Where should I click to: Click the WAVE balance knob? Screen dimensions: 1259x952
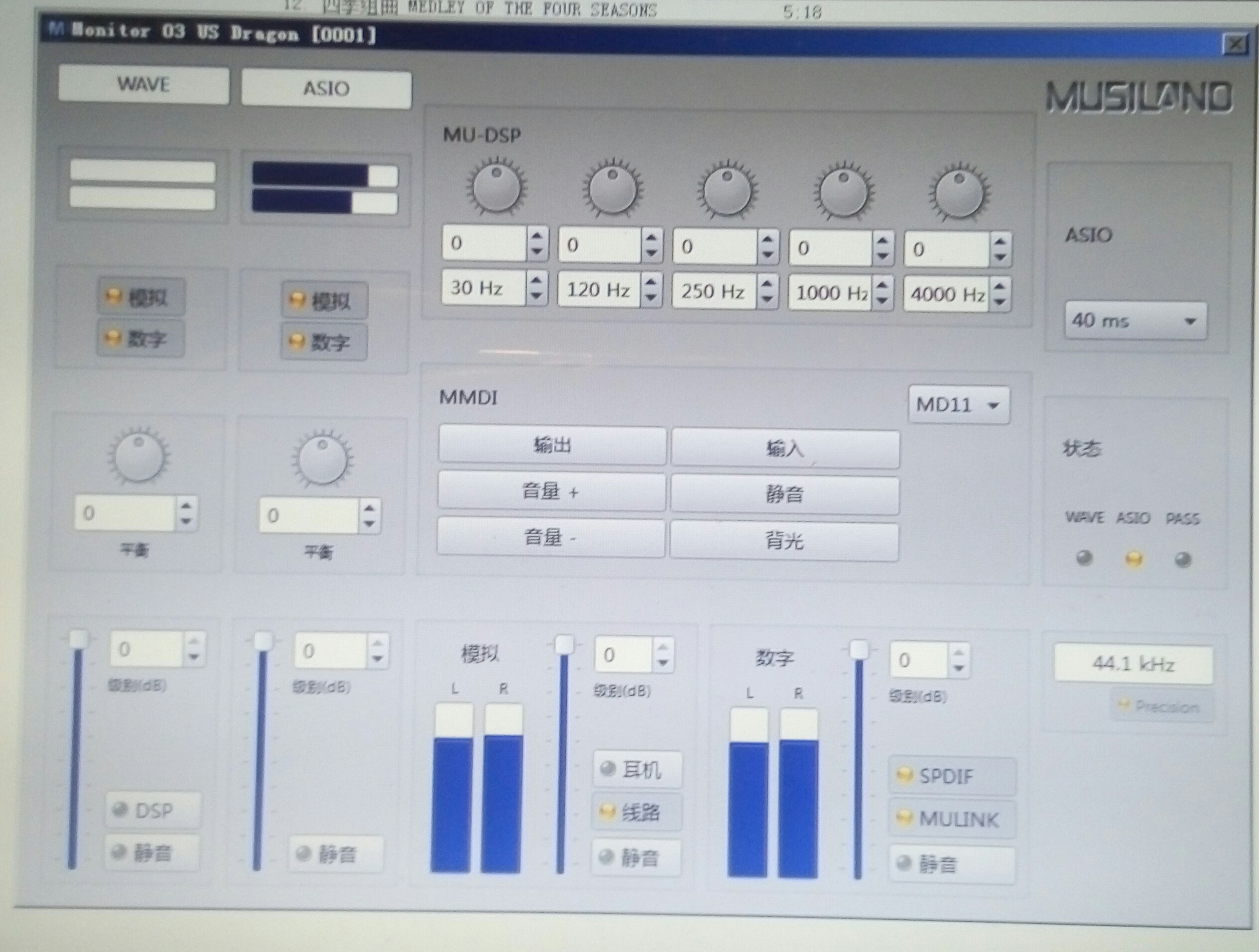[x=139, y=457]
